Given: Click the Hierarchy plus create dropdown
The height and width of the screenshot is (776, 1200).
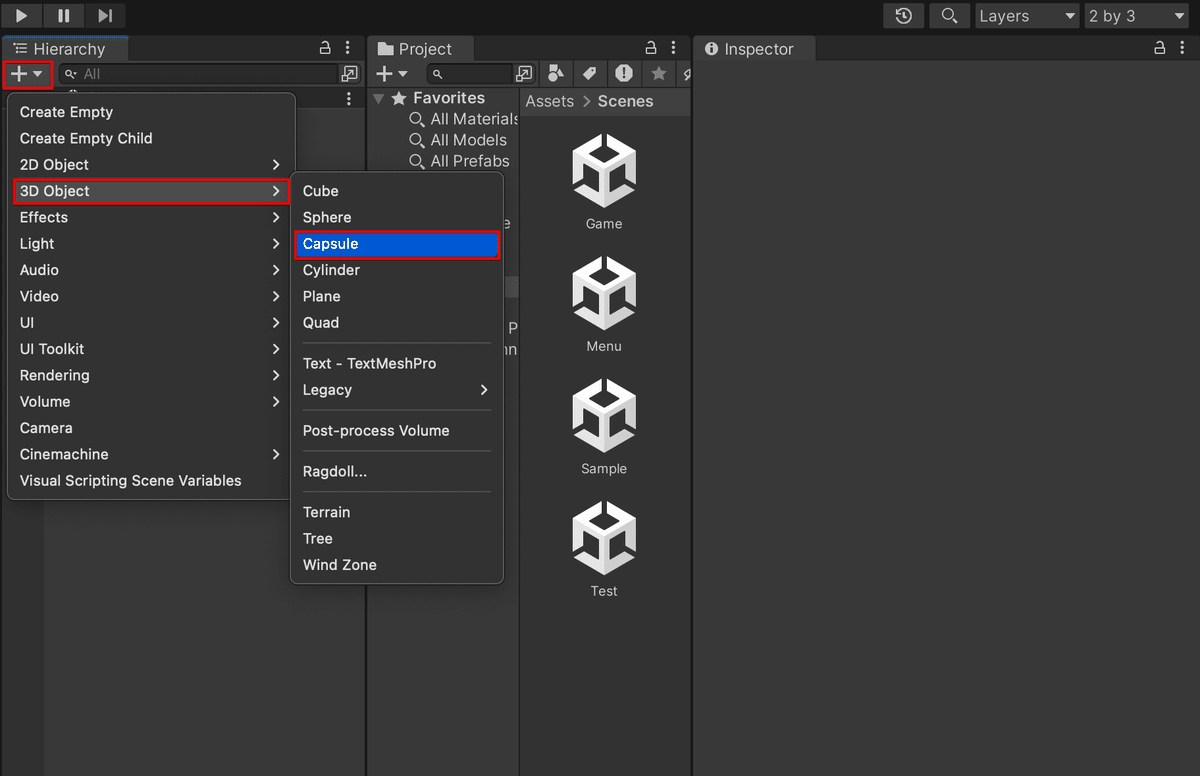Looking at the screenshot, I should [27, 74].
